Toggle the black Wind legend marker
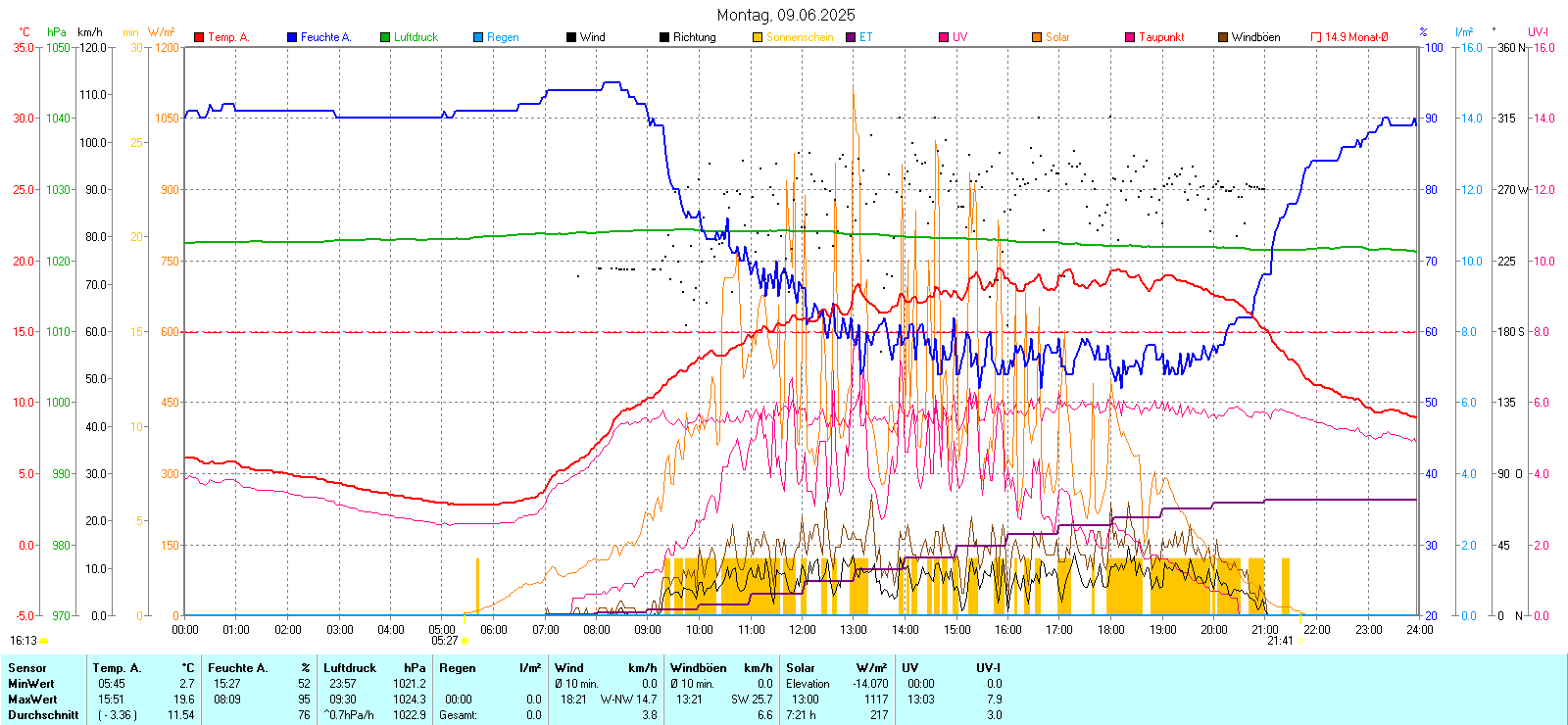This screenshot has width=1568, height=725. point(571,37)
